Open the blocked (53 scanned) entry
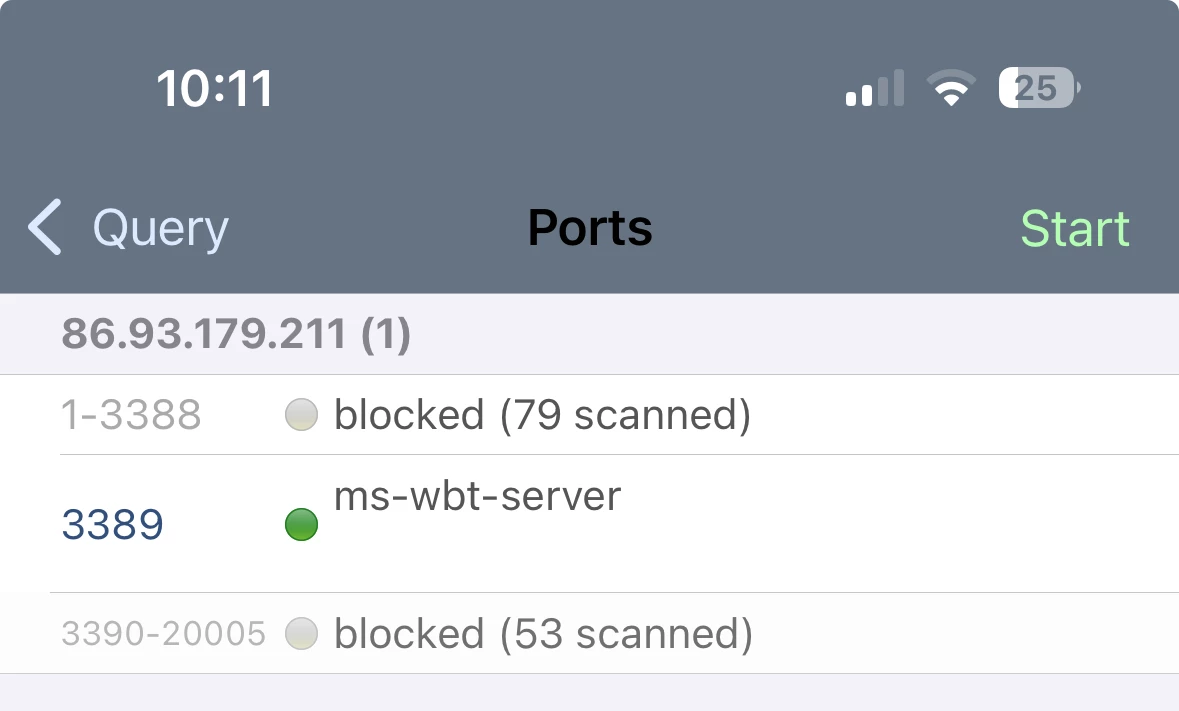Viewport: 1179px width, 711px height. pos(543,633)
